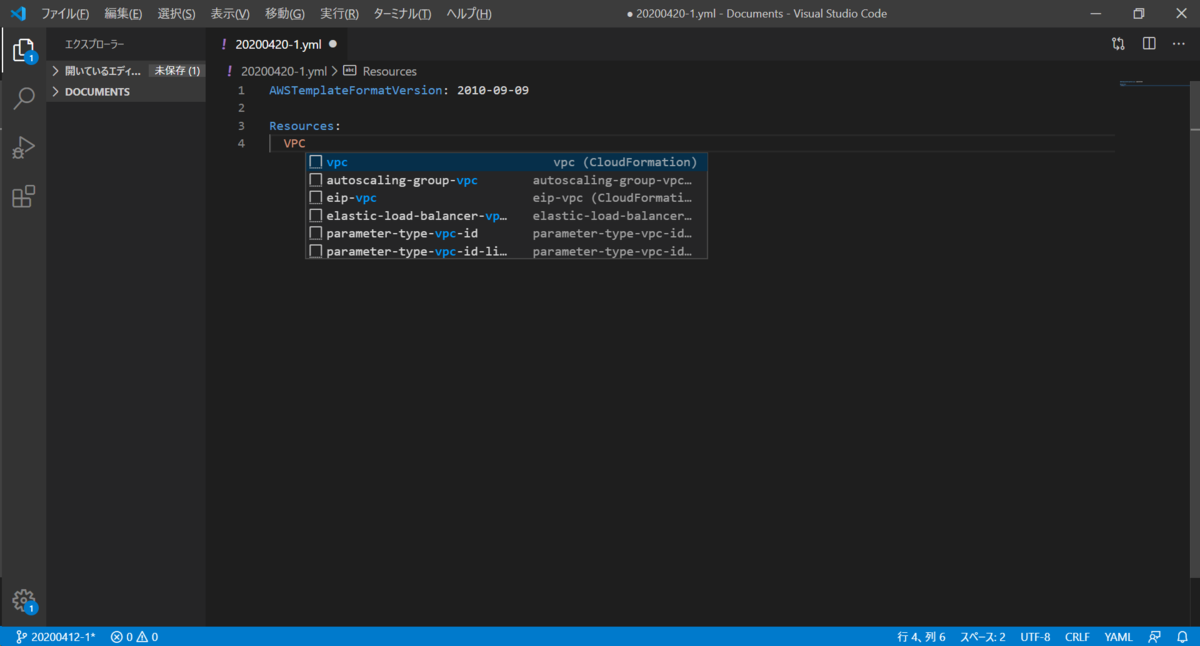Click line number 2 in the gutter
The height and width of the screenshot is (646, 1200).
[241, 108]
